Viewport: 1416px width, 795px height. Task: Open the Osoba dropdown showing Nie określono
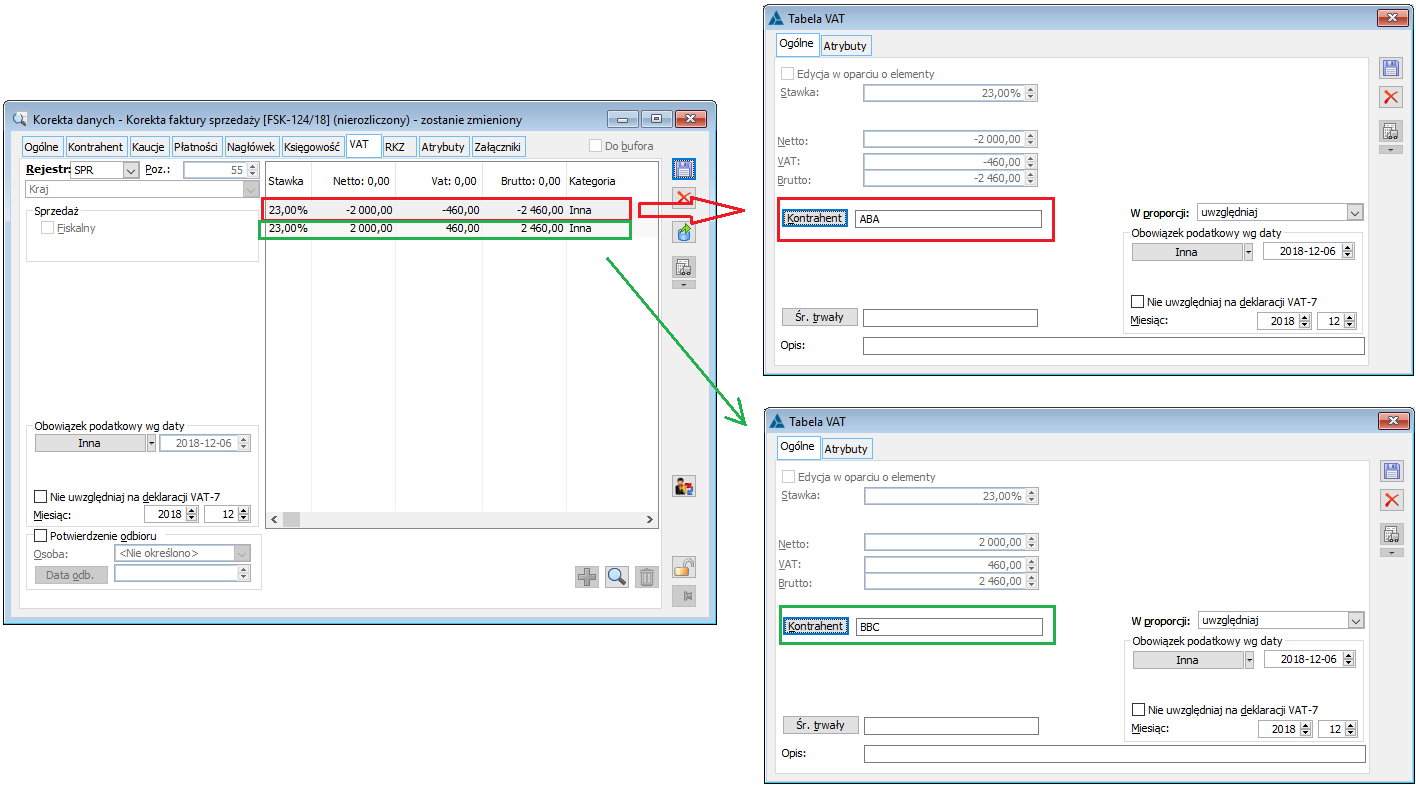pyautogui.click(x=241, y=553)
